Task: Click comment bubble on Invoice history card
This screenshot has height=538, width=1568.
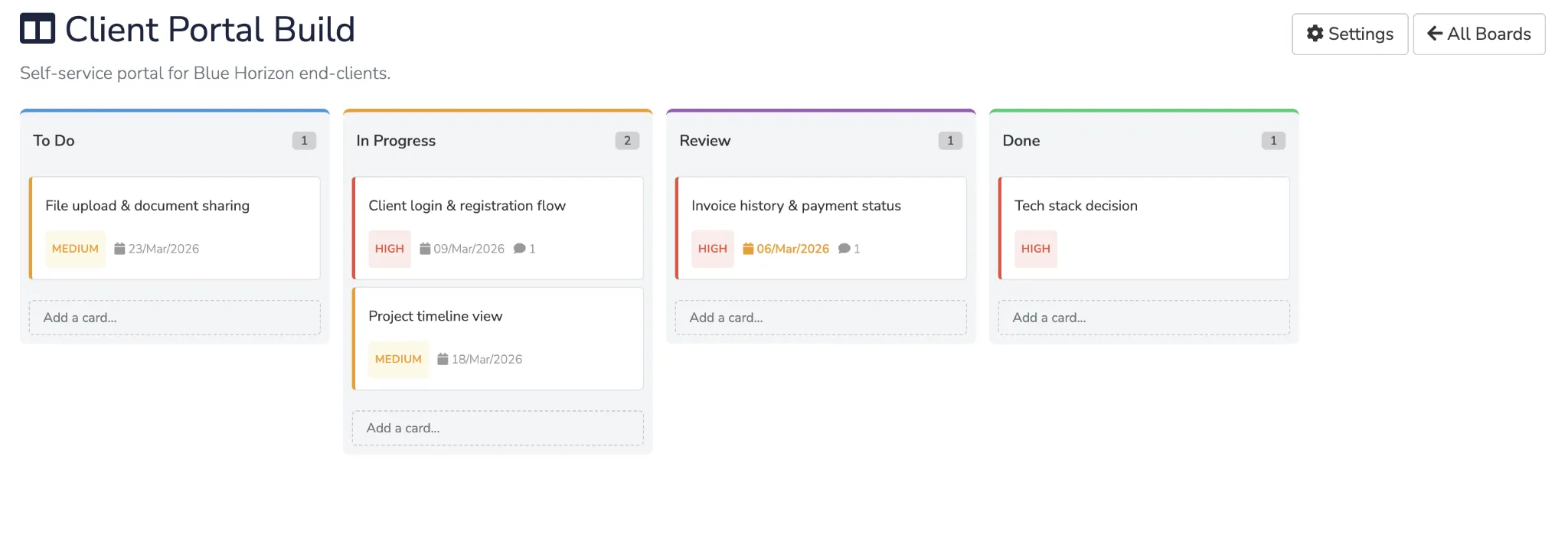Action: (x=844, y=249)
